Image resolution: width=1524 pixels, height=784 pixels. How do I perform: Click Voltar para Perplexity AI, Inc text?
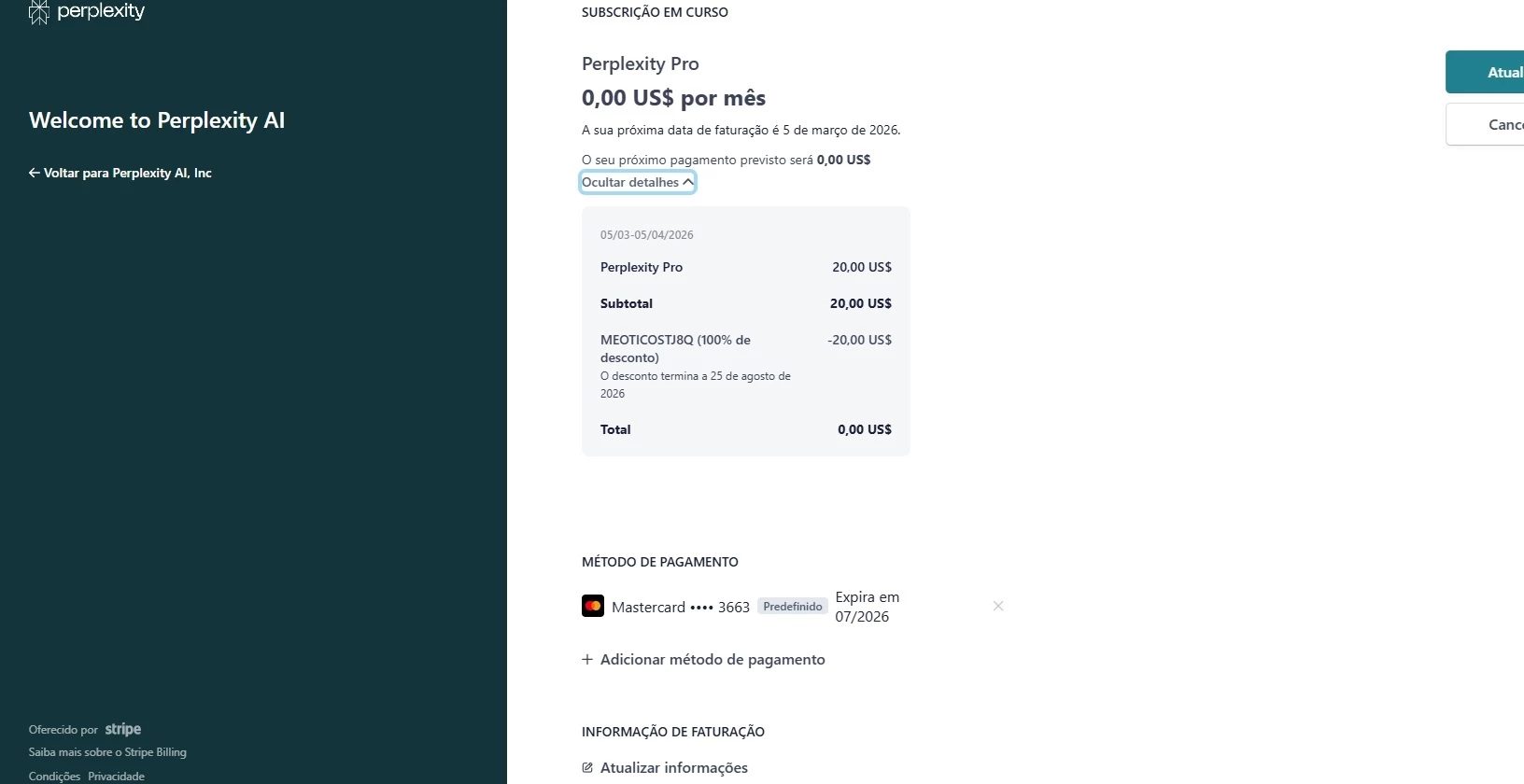click(x=128, y=173)
